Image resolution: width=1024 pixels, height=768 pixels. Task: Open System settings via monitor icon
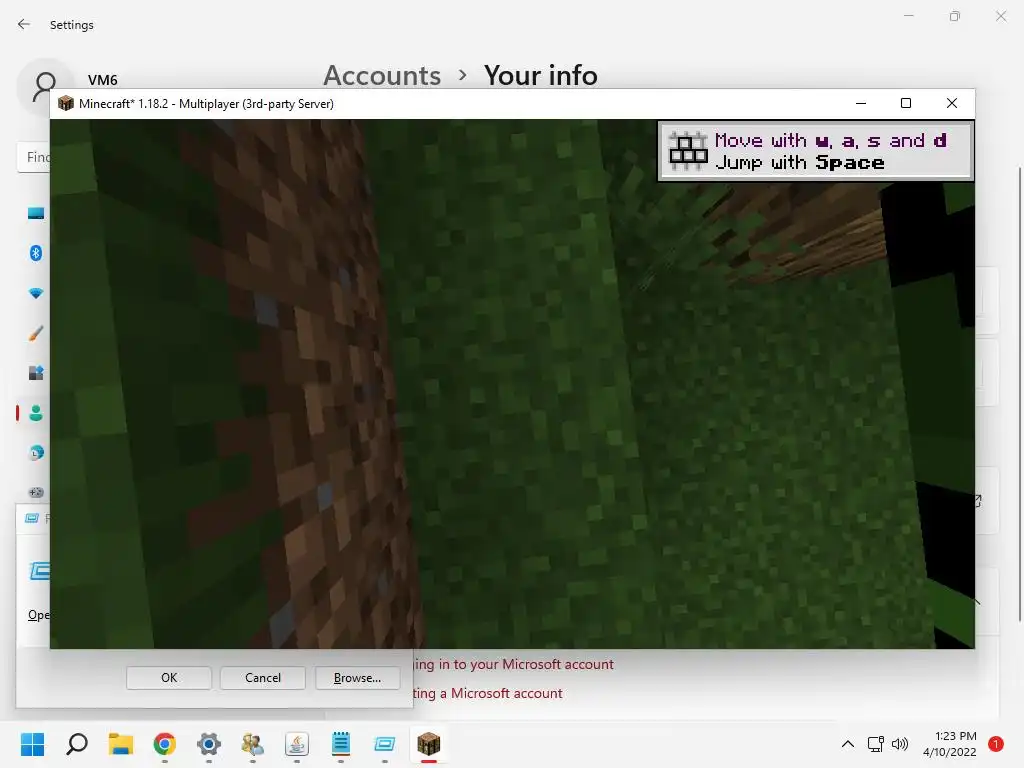36,214
